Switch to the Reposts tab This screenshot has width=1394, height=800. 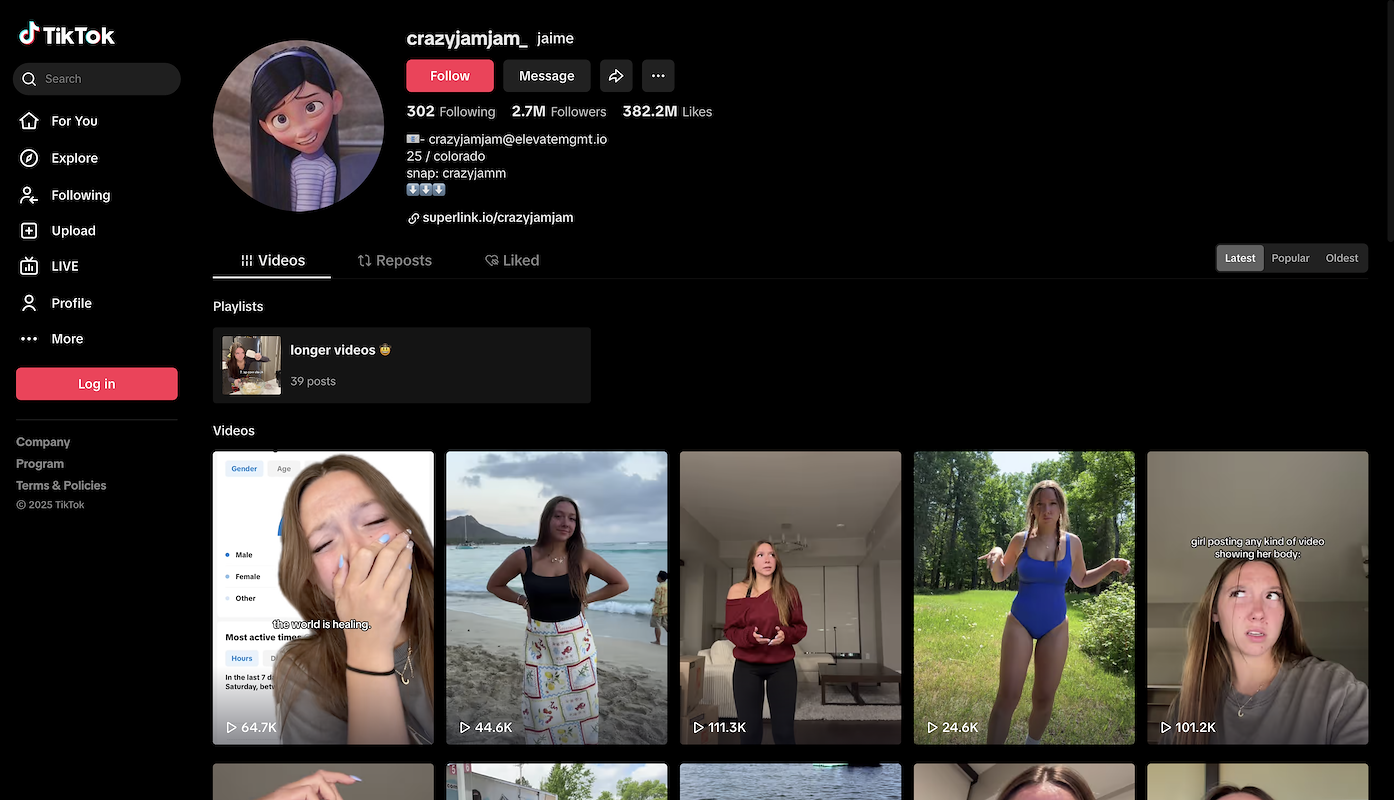point(395,260)
